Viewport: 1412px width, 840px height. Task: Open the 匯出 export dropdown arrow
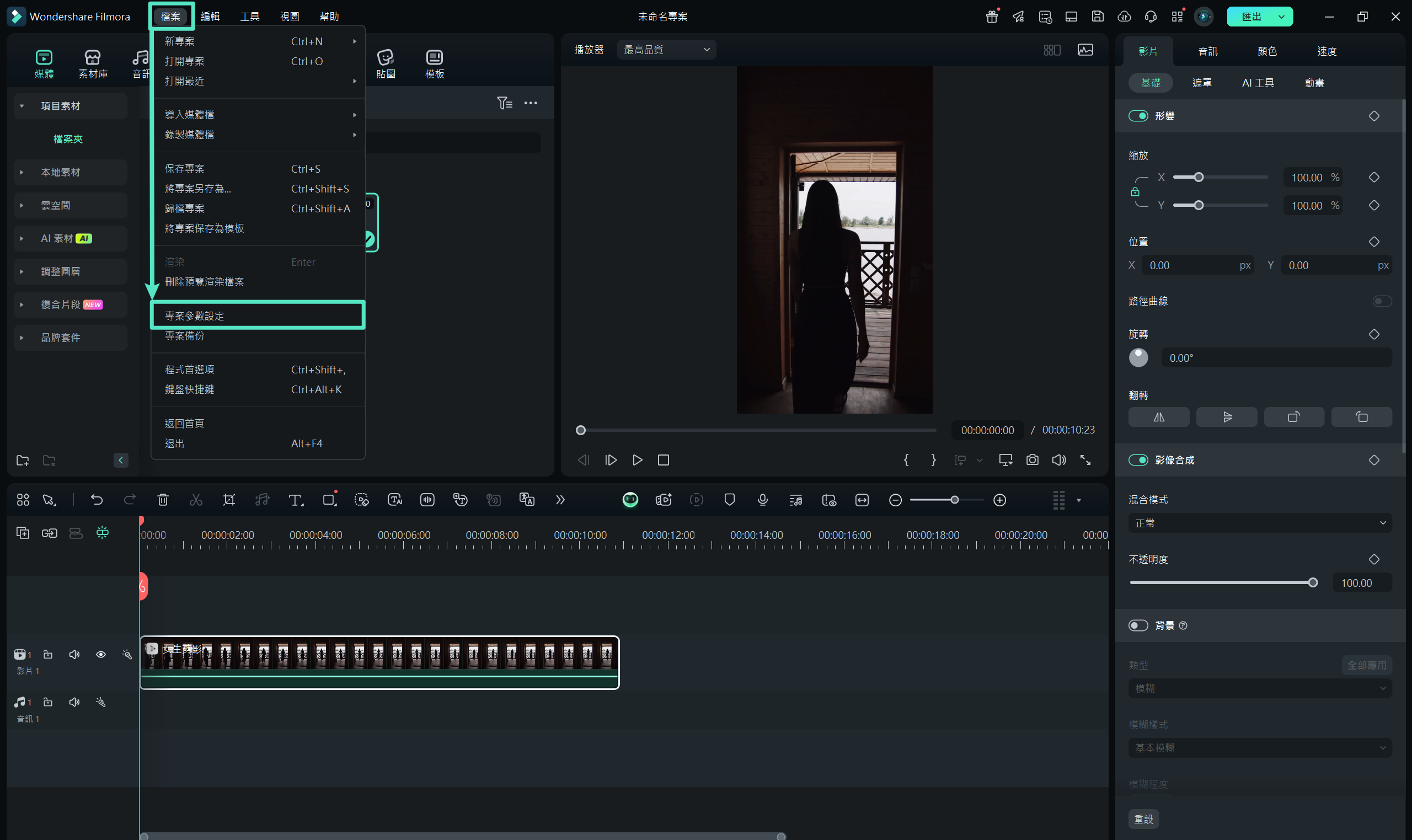pyautogui.click(x=1281, y=17)
